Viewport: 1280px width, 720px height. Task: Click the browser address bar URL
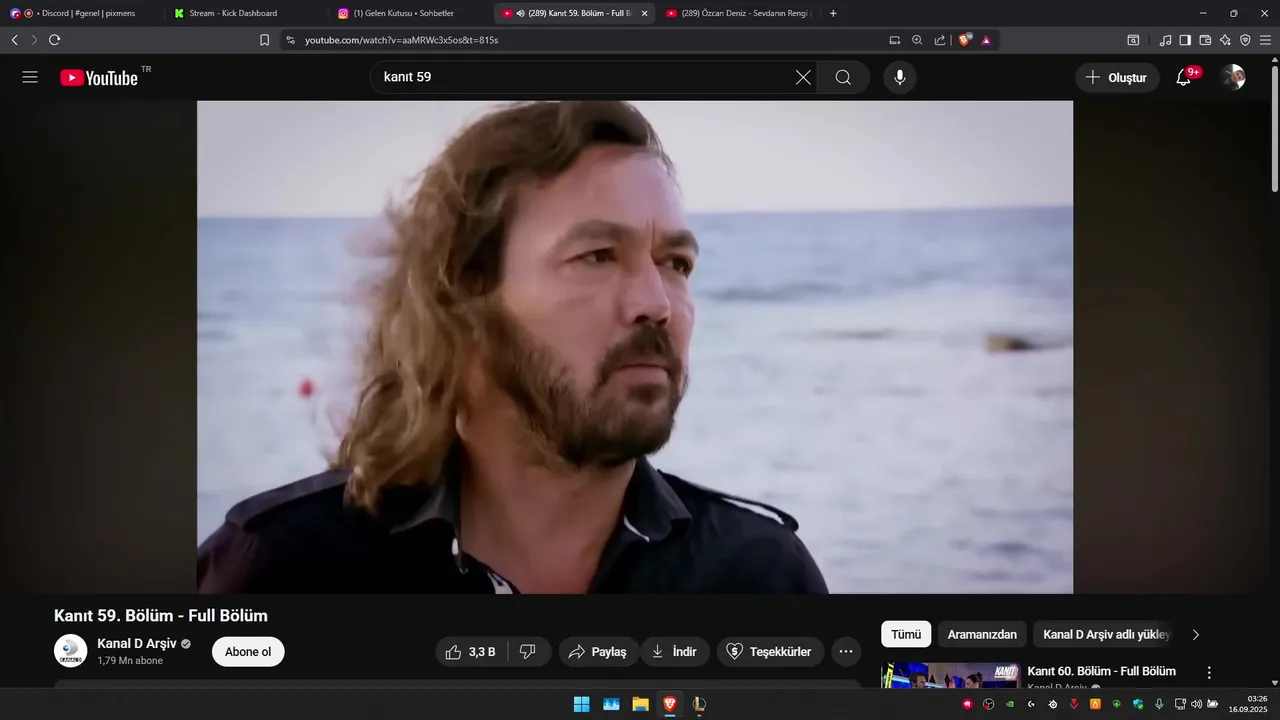tap(401, 40)
